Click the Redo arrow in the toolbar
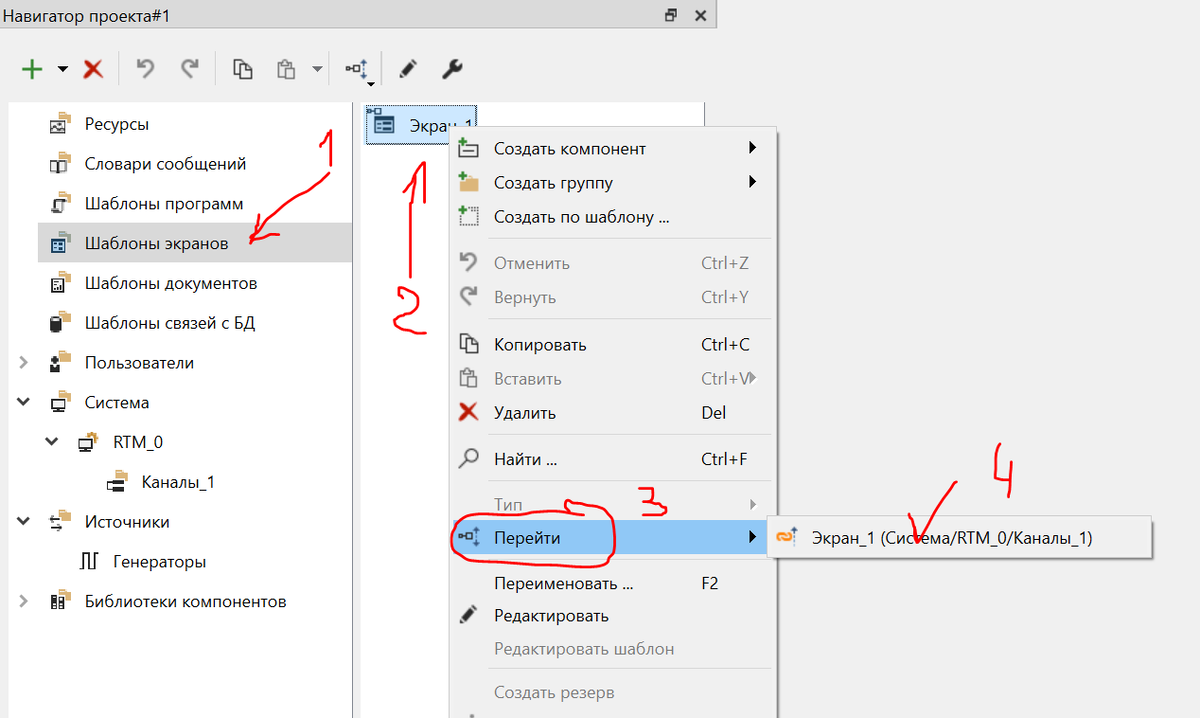This screenshot has height=718, width=1200. (190, 68)
